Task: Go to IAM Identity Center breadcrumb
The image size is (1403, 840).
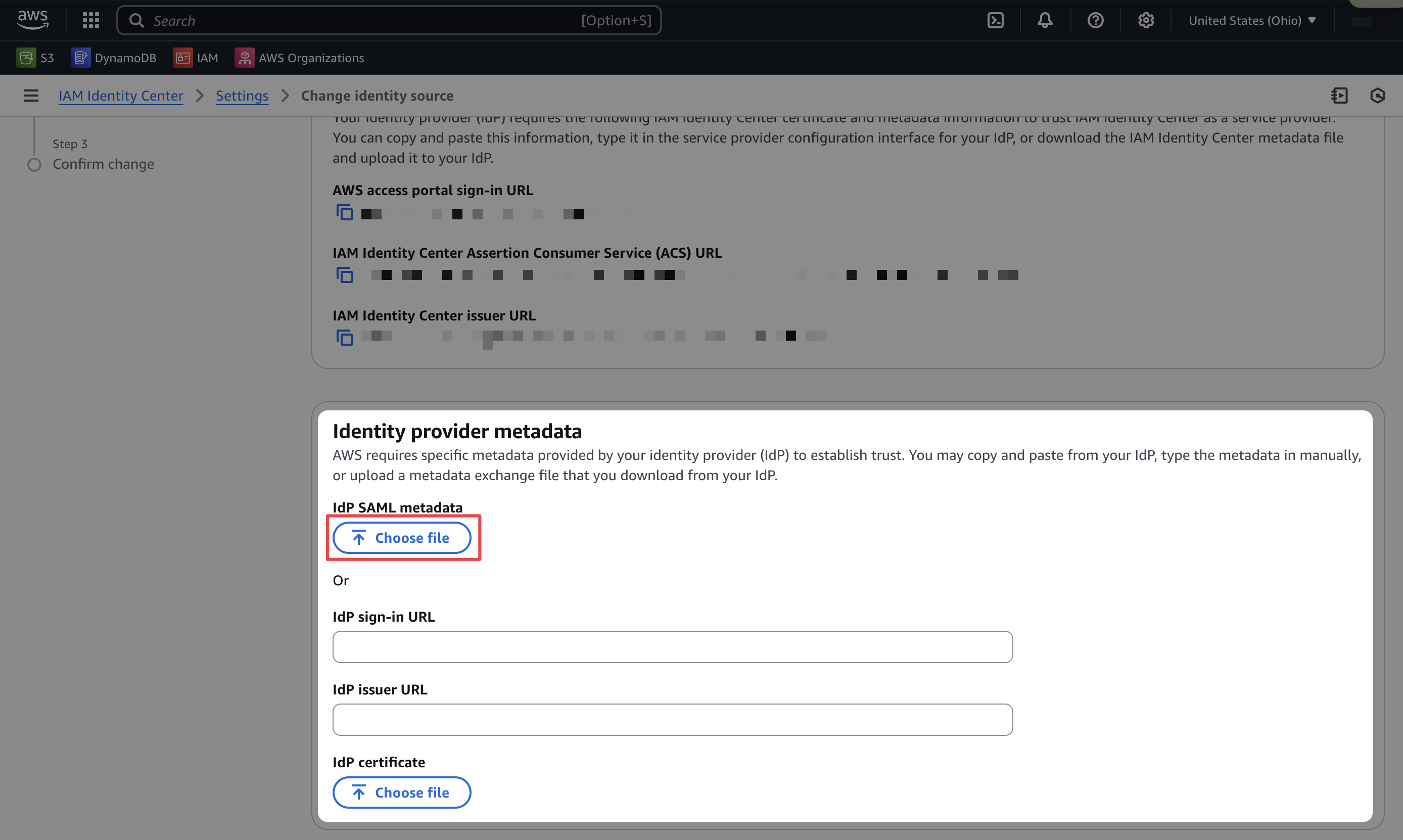Action: 121,96
